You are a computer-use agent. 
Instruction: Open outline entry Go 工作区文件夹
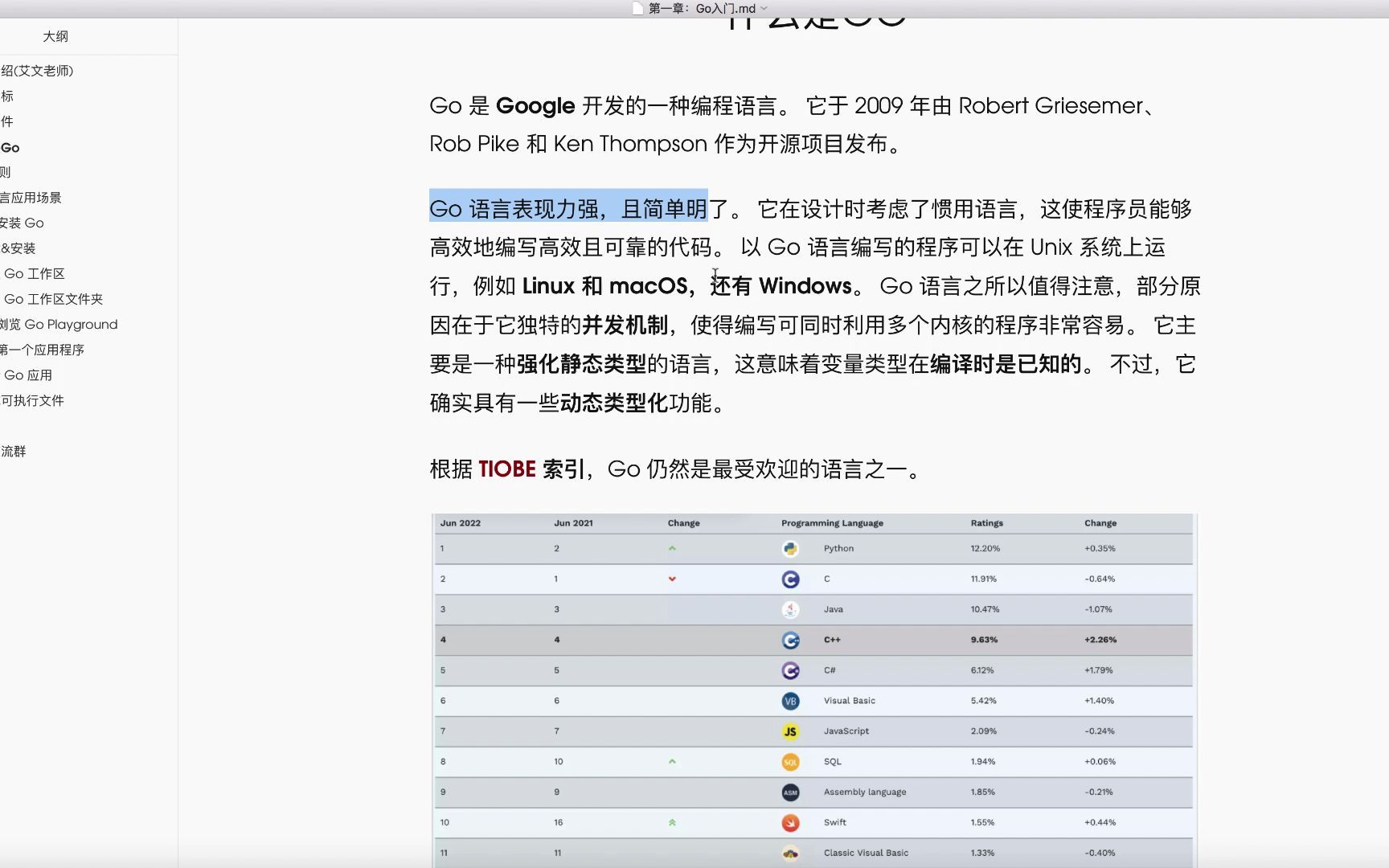pos(54,299)
